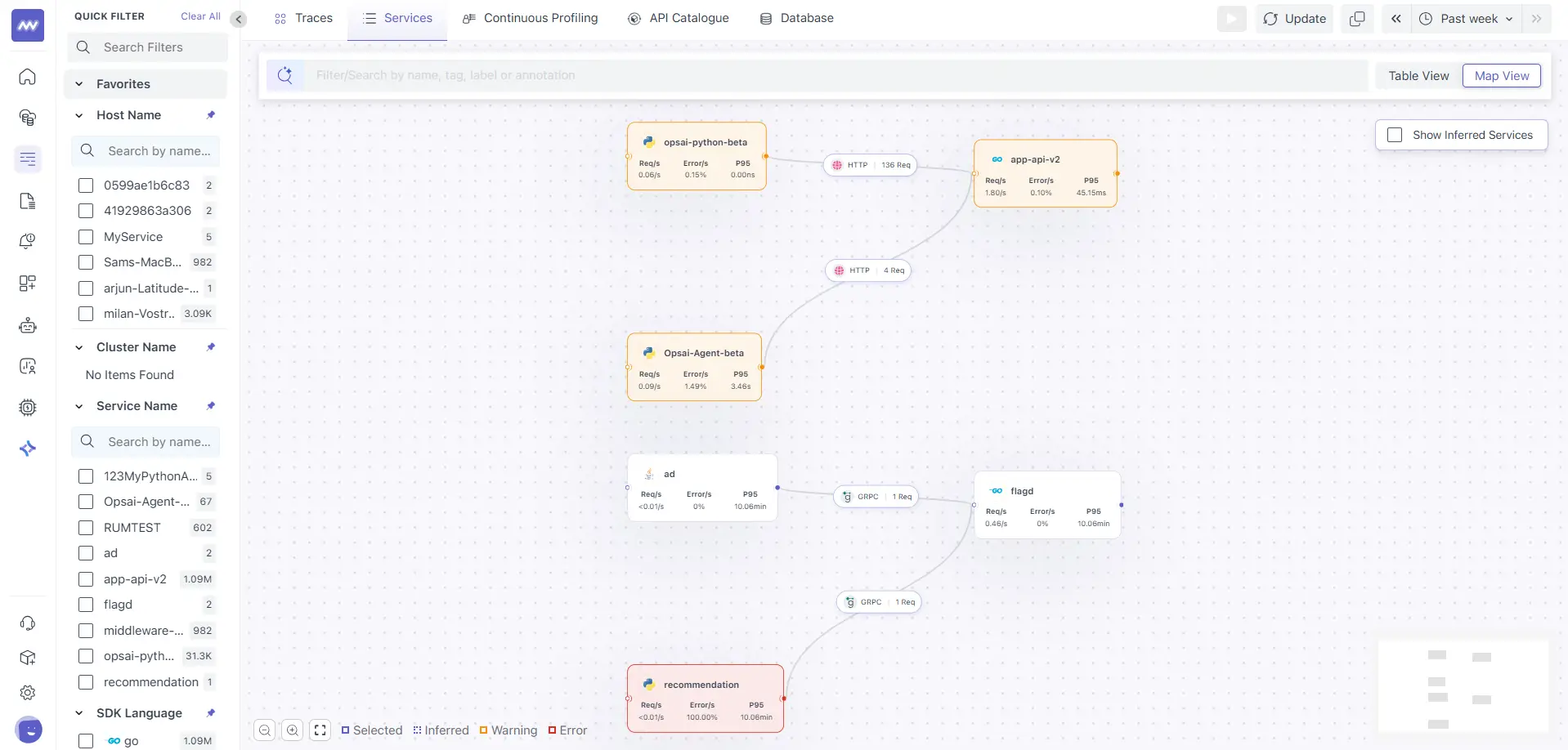Collapse the Favorites section
The height and width of the screenshot is (750, 1568).
click(78, 83)
